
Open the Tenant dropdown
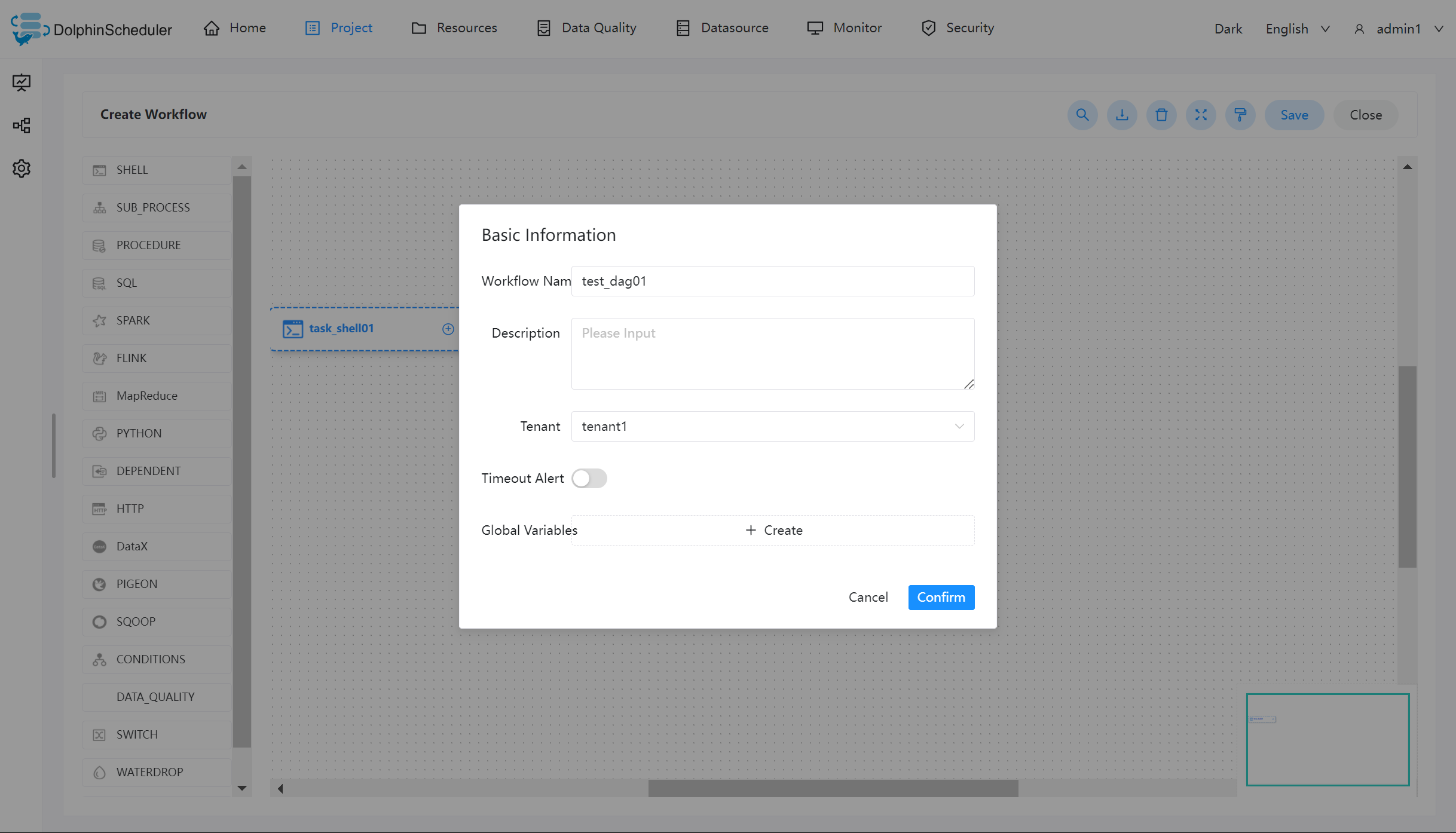772,427
